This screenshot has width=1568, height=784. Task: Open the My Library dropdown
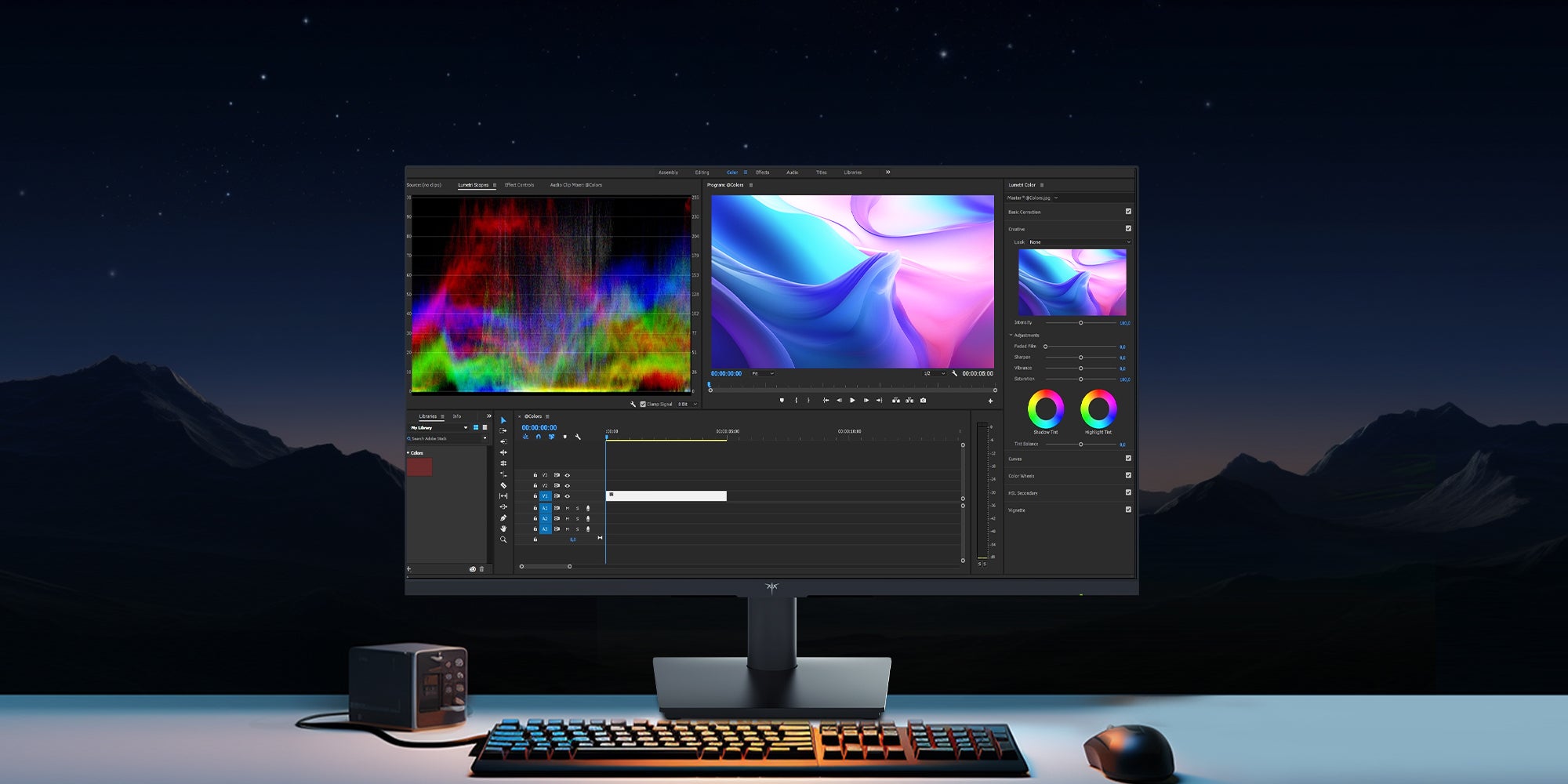pos(439,427)
